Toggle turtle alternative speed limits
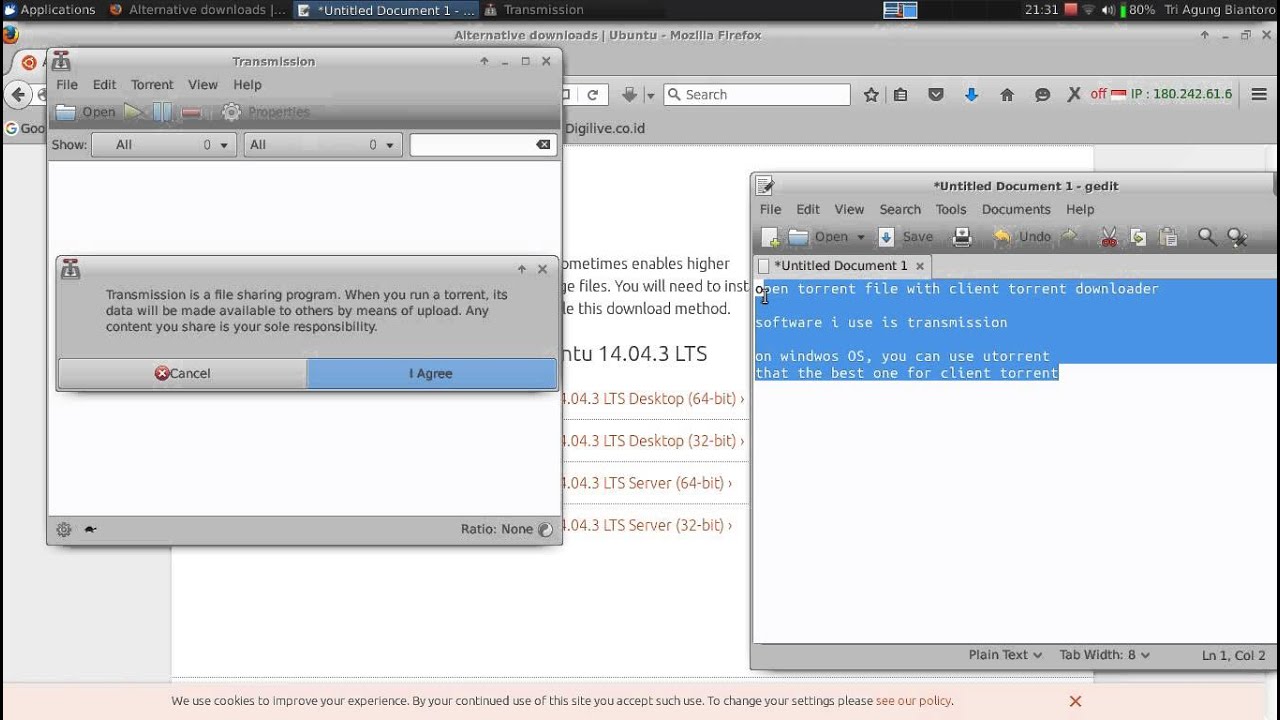 [x=90, y=530]
